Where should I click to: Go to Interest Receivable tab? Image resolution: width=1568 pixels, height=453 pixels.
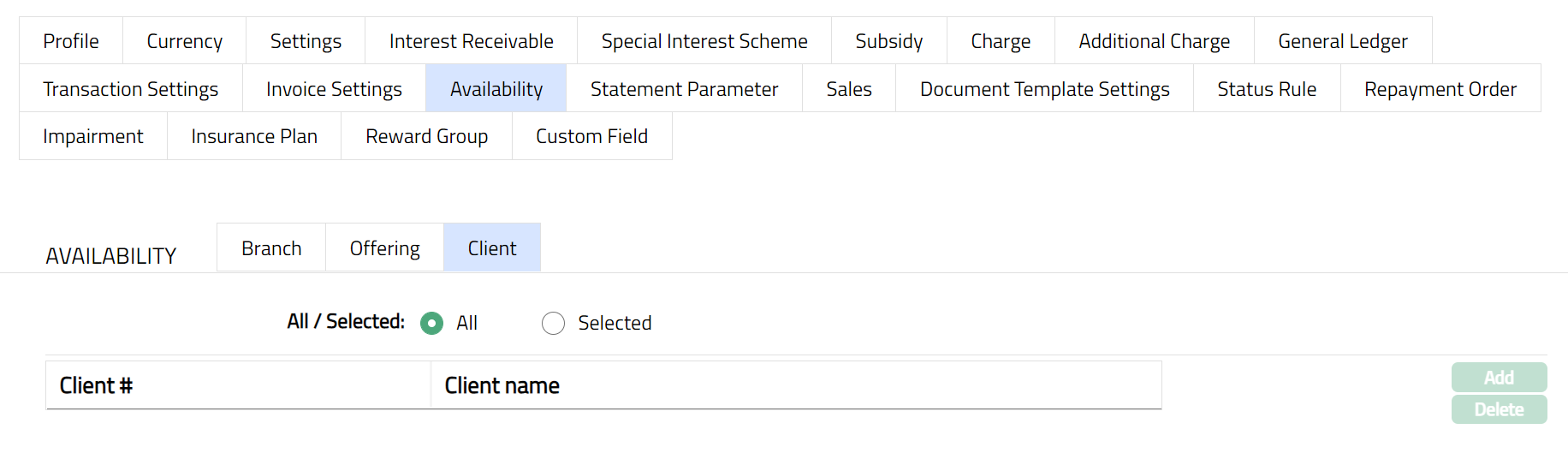tap(471, 41)
